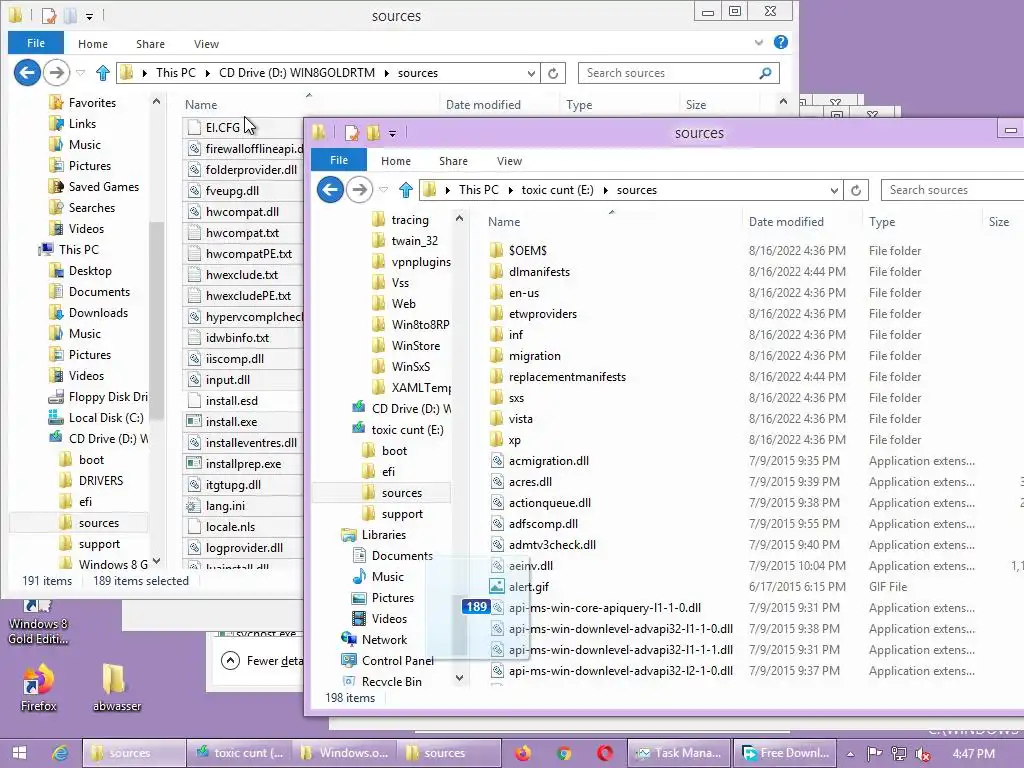Open Firefox desktop shortcut
The width and height of the screenshot is (1024, 768).
click(38, 687)
